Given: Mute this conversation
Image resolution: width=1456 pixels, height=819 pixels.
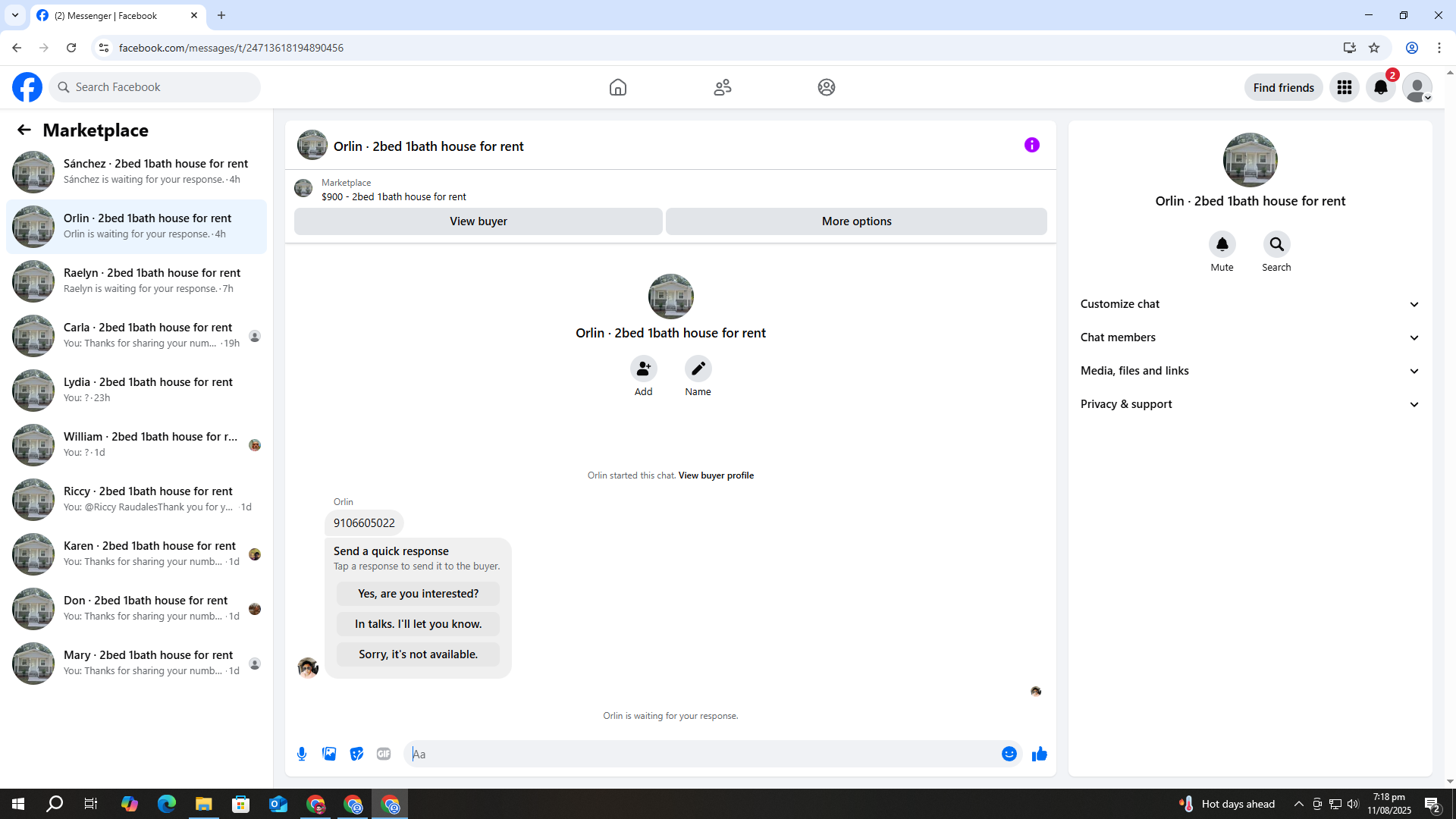Looking at the screenshot, I should [x=1222, y=245].
